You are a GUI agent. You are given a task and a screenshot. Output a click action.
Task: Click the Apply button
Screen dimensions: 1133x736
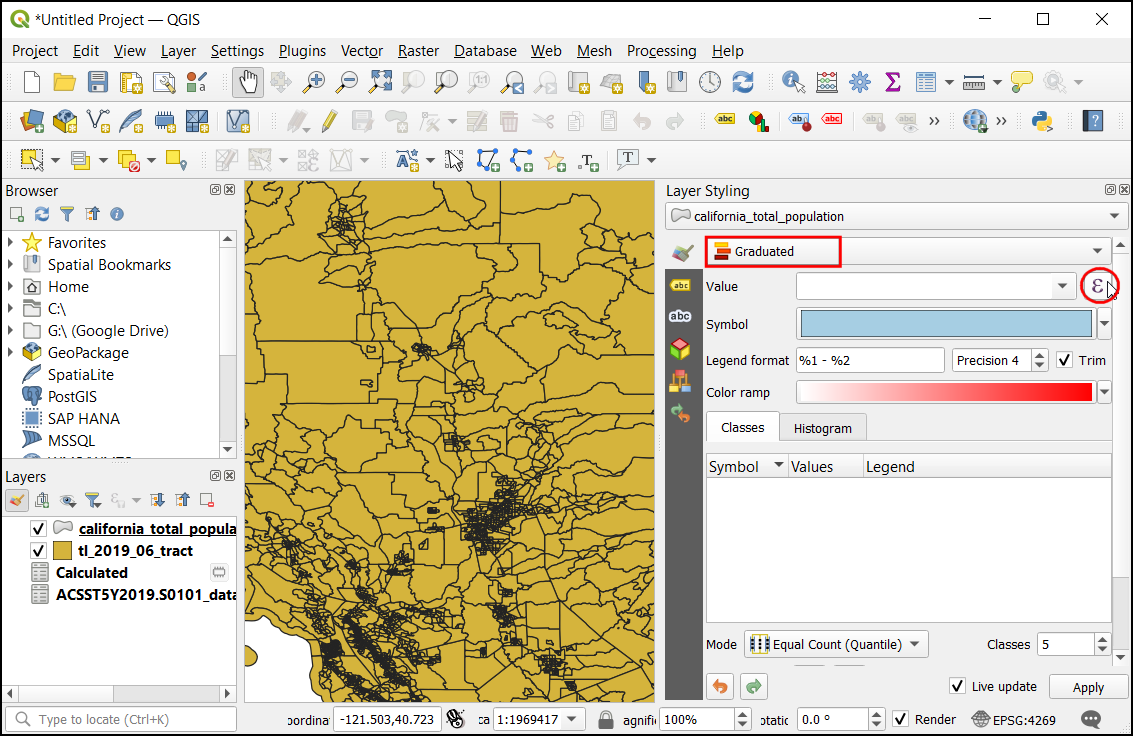coord(1087,687)
